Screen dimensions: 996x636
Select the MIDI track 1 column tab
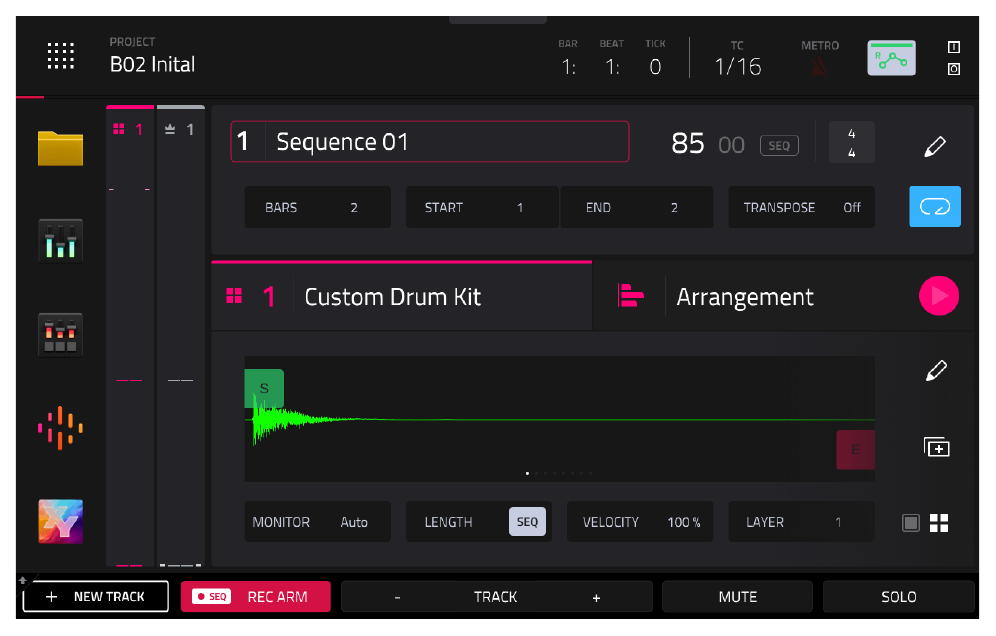pos(181,129)
